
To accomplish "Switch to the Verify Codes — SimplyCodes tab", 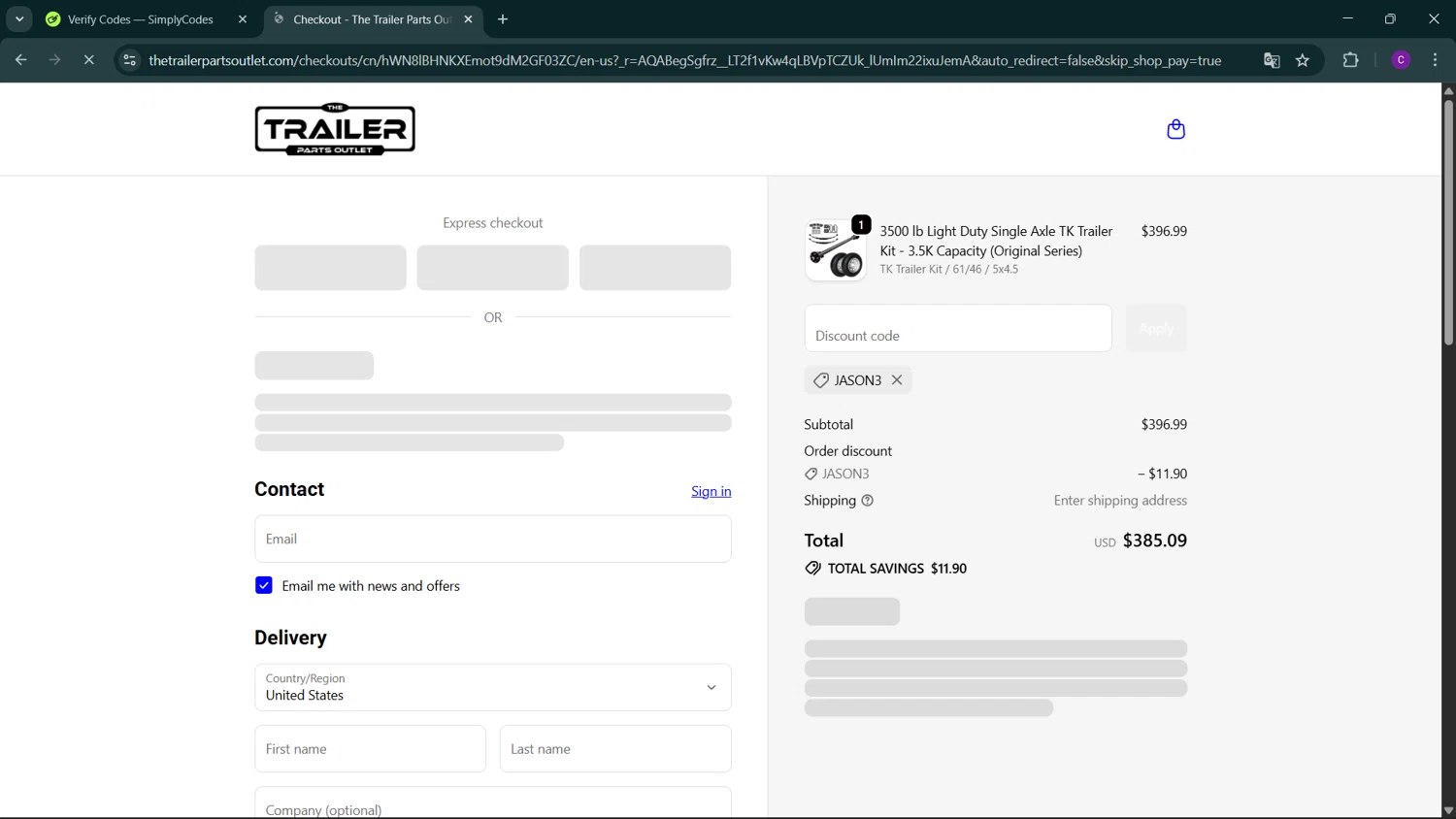I will pyautogui.click(x=141, y=19).
